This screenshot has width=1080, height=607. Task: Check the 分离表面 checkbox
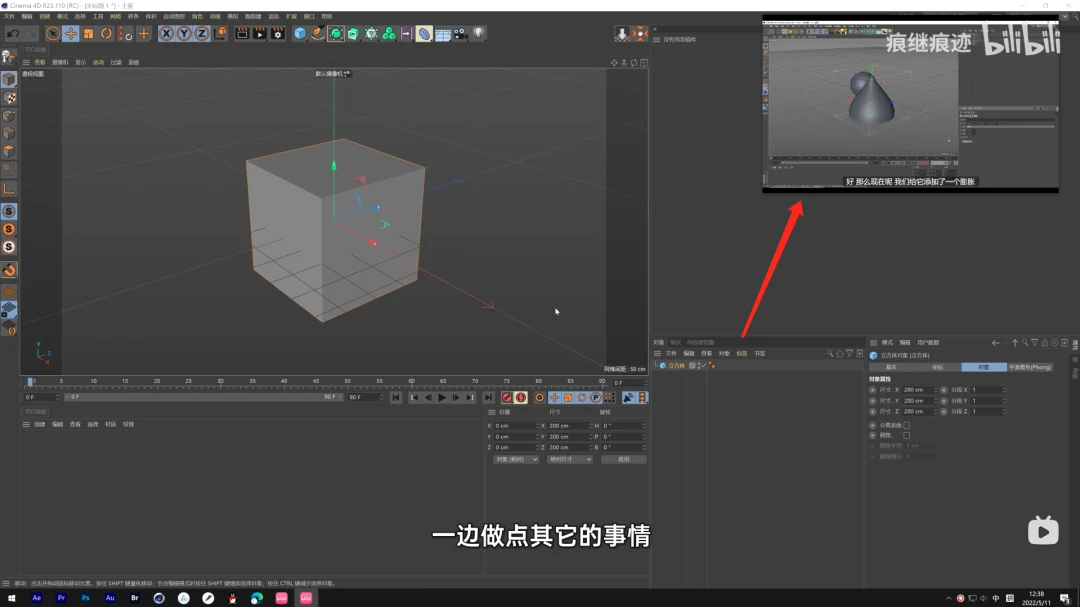(906, 425)
